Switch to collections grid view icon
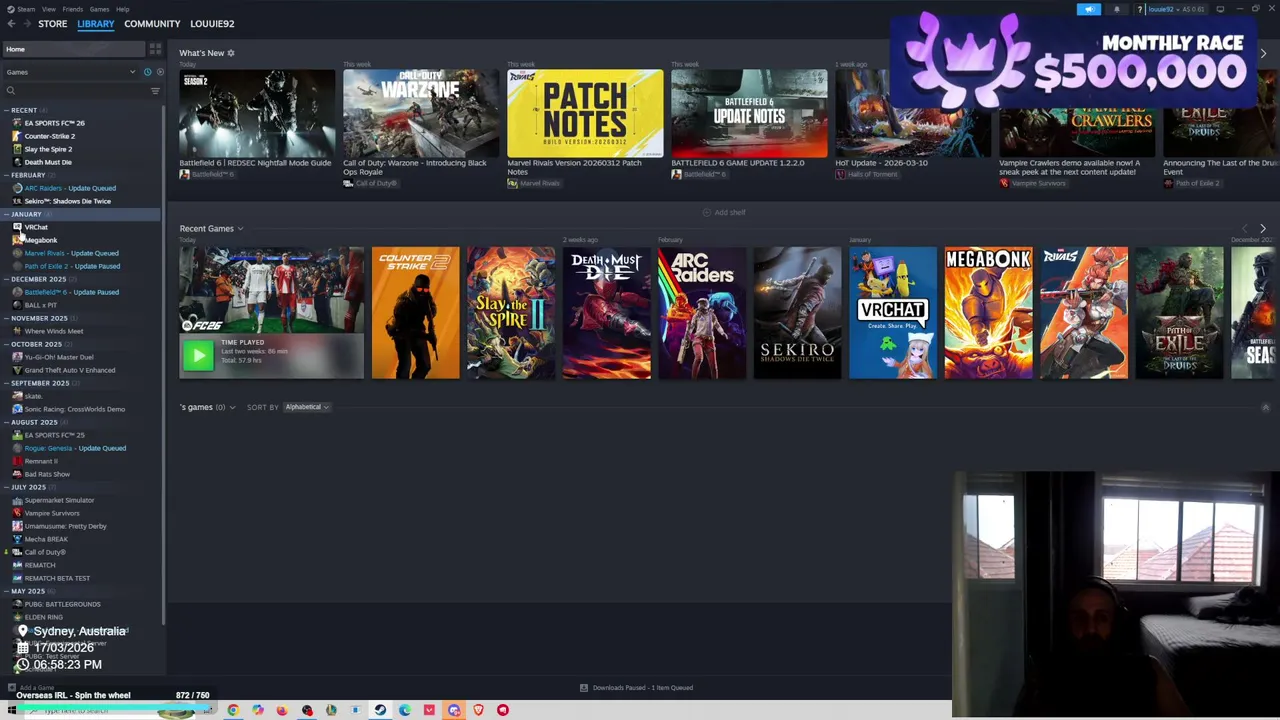 point(155,49)
